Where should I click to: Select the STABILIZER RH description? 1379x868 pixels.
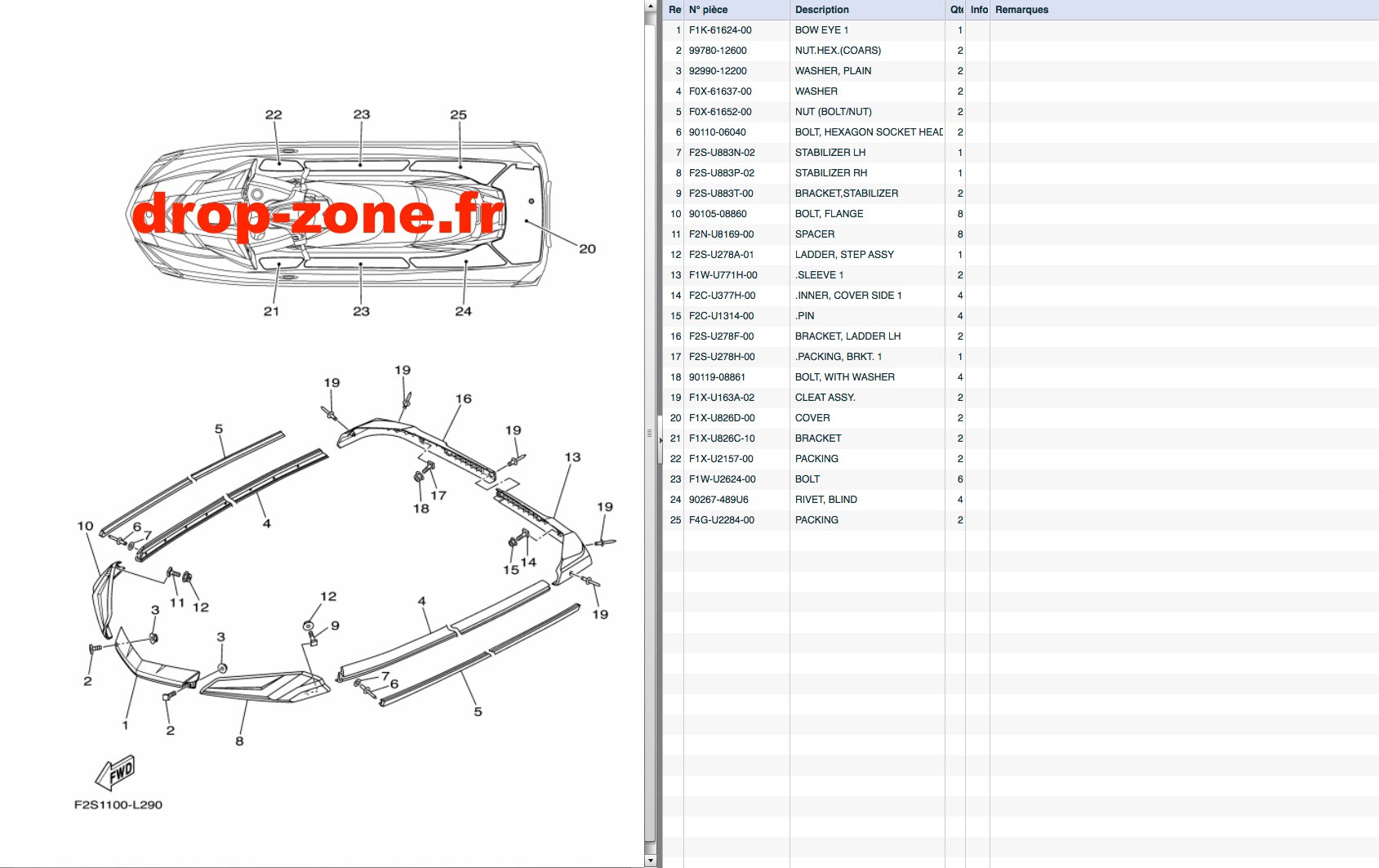click(x=831, y=173)
